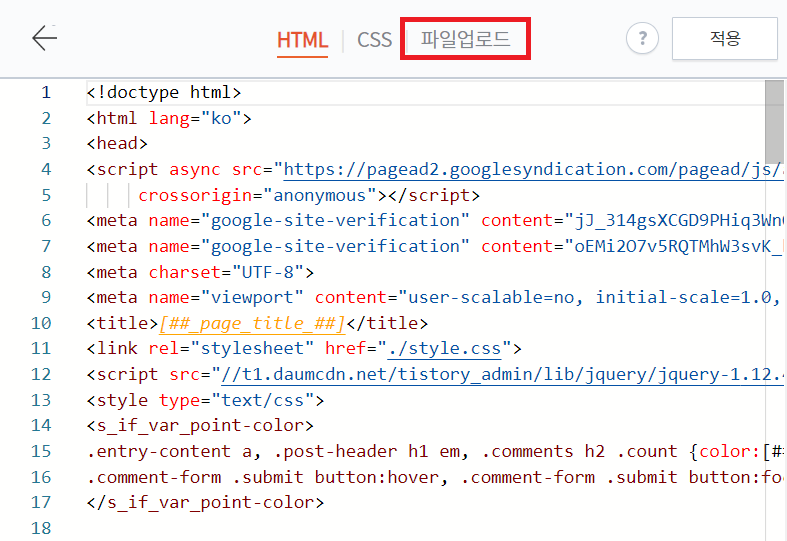Click the .comments h2 .count selector

point(579,452)
